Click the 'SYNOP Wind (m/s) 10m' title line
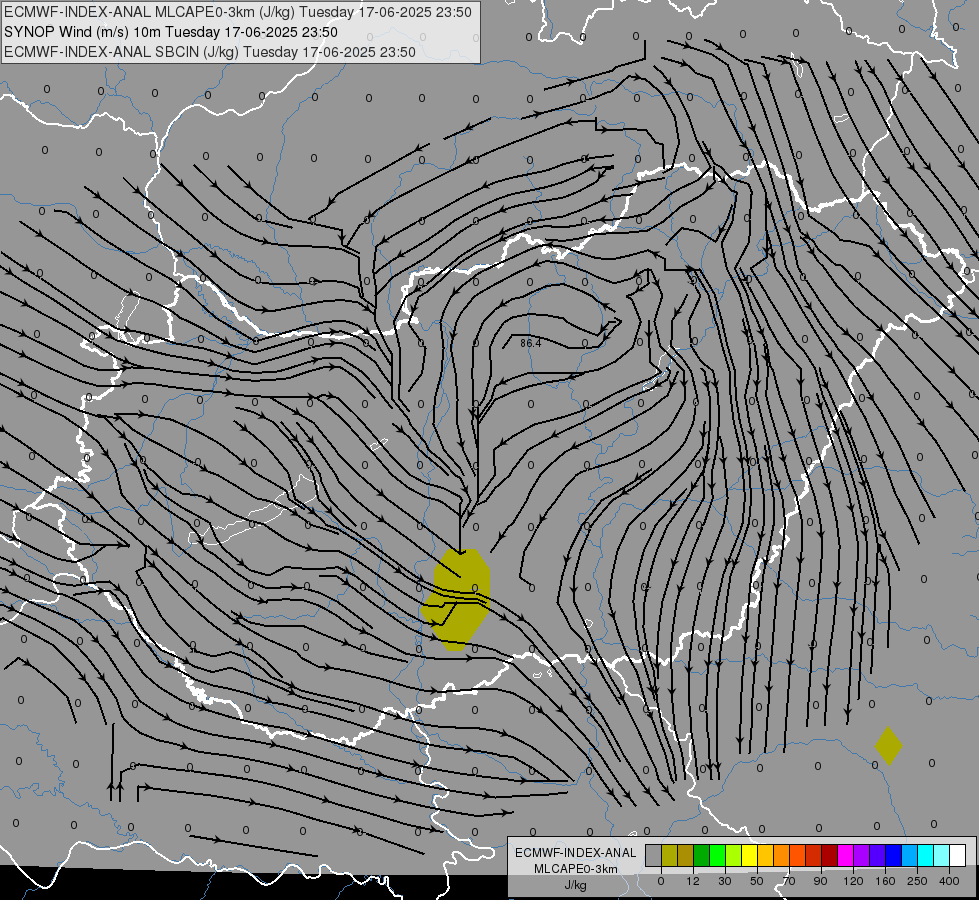 pyautogui.click(x=170, y=32)
